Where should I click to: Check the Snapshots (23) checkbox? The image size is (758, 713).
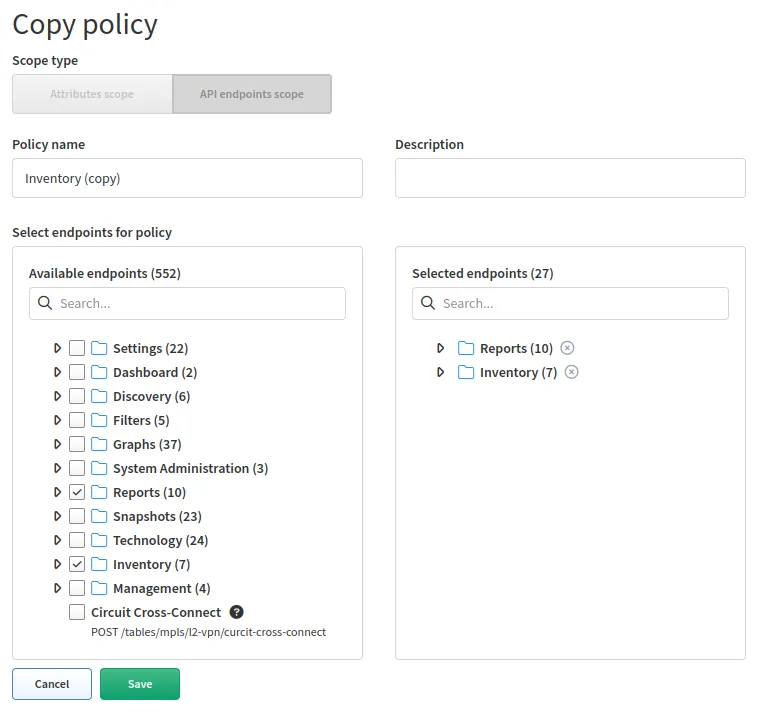[x=77, y=516]
